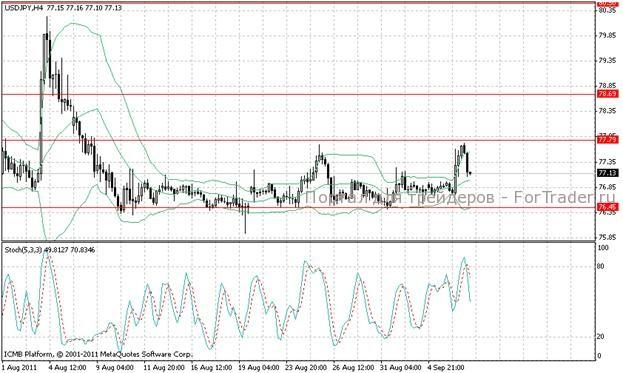Click the 31 Aug 04:00 time label
Screen dimensions: 623x373
coord(400,367)
